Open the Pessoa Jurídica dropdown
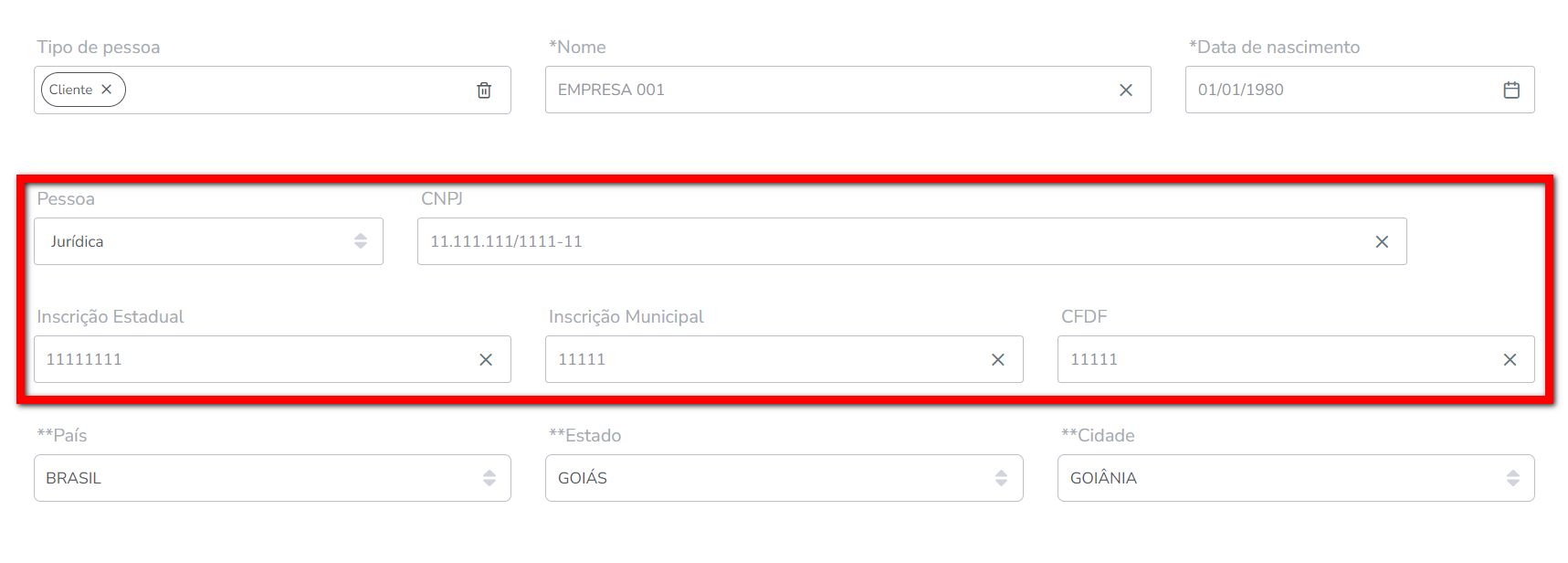1568x563 pixels. (208, 241)
